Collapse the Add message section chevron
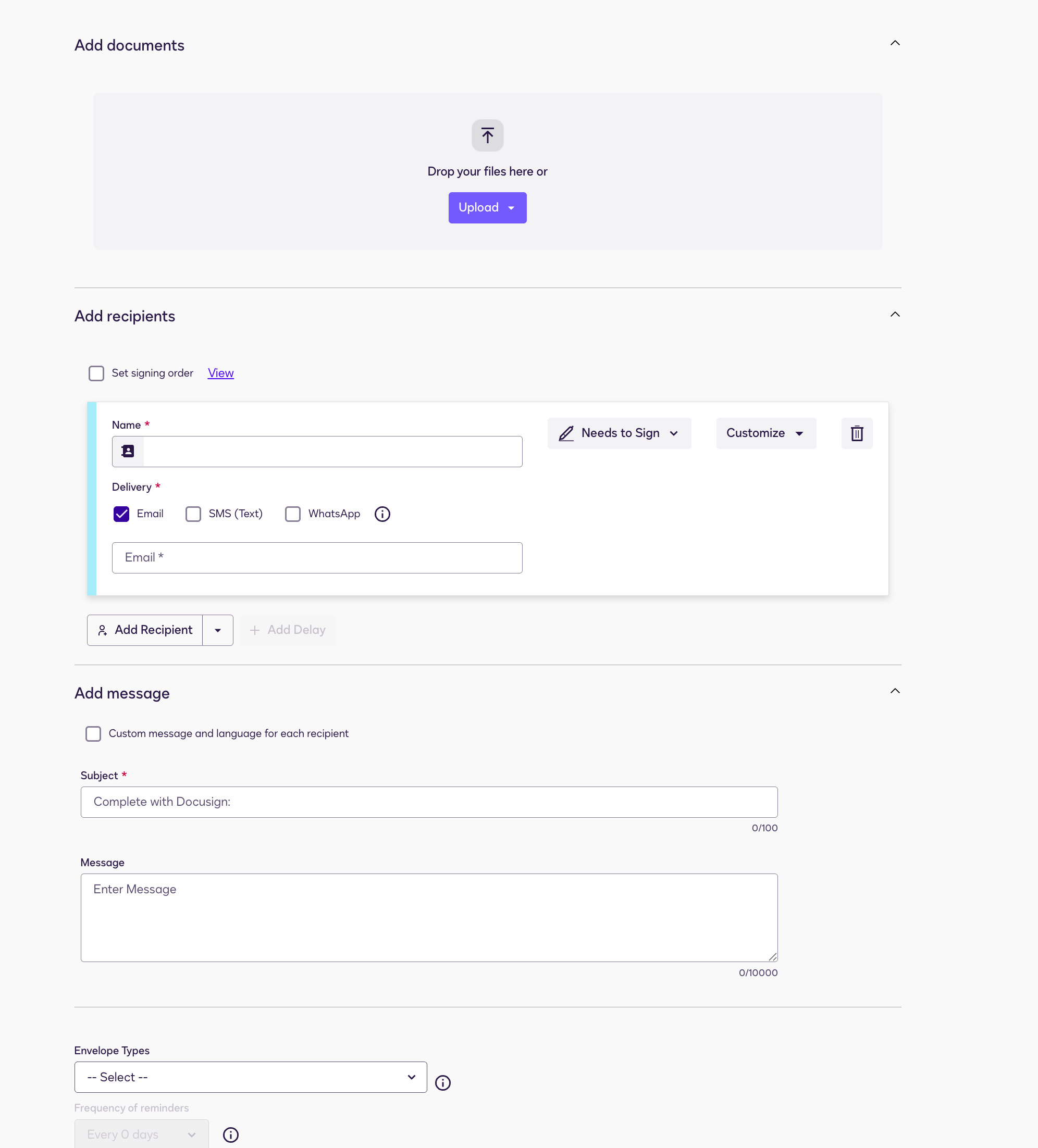Viewport: 1038px width, 1148px height. (895, 691)
